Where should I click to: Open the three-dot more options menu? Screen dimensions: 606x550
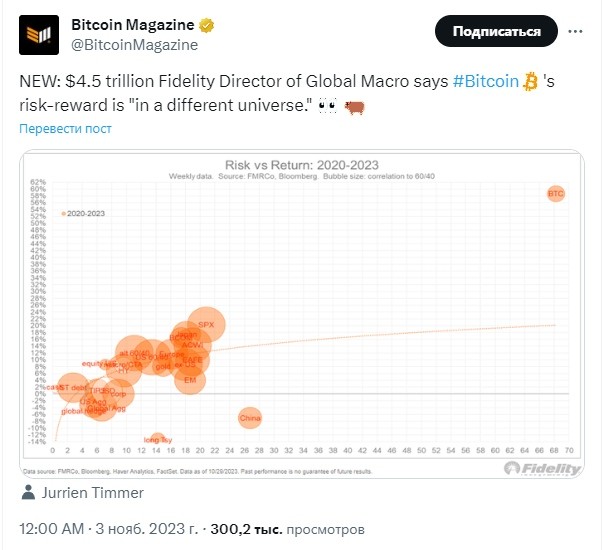(x=575, y=31)
